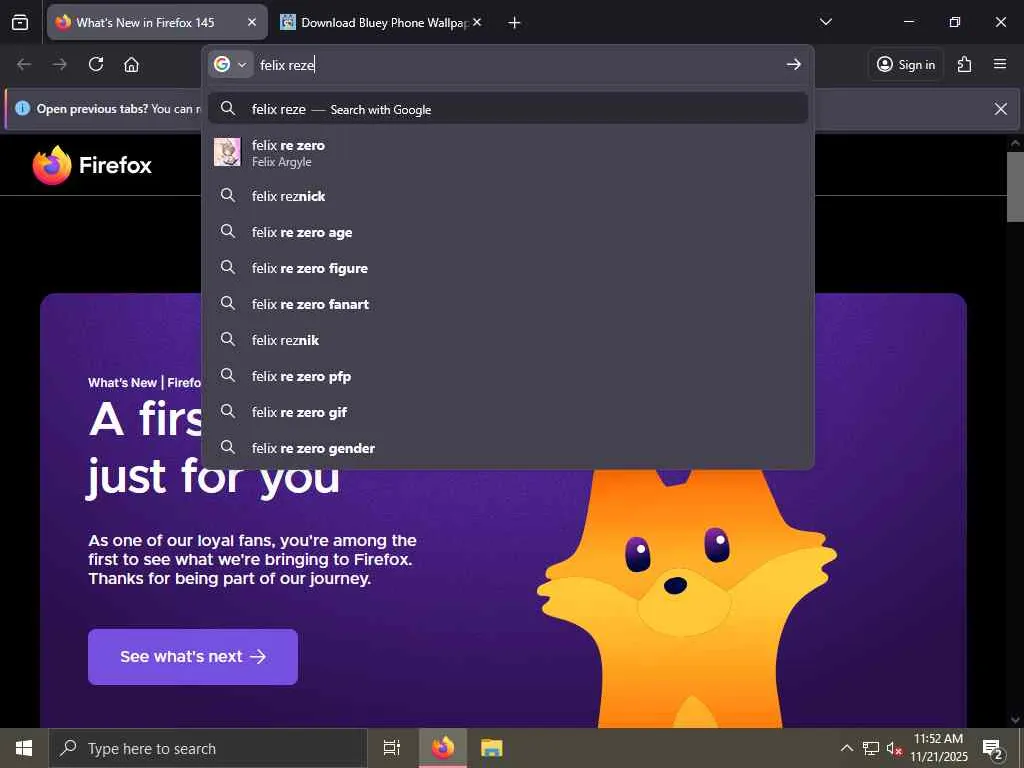Image resolution: width=1024 pixels, height=768 pixels.
Task: Open Task View on the taskbar
Action: click(x=391, y=748)
